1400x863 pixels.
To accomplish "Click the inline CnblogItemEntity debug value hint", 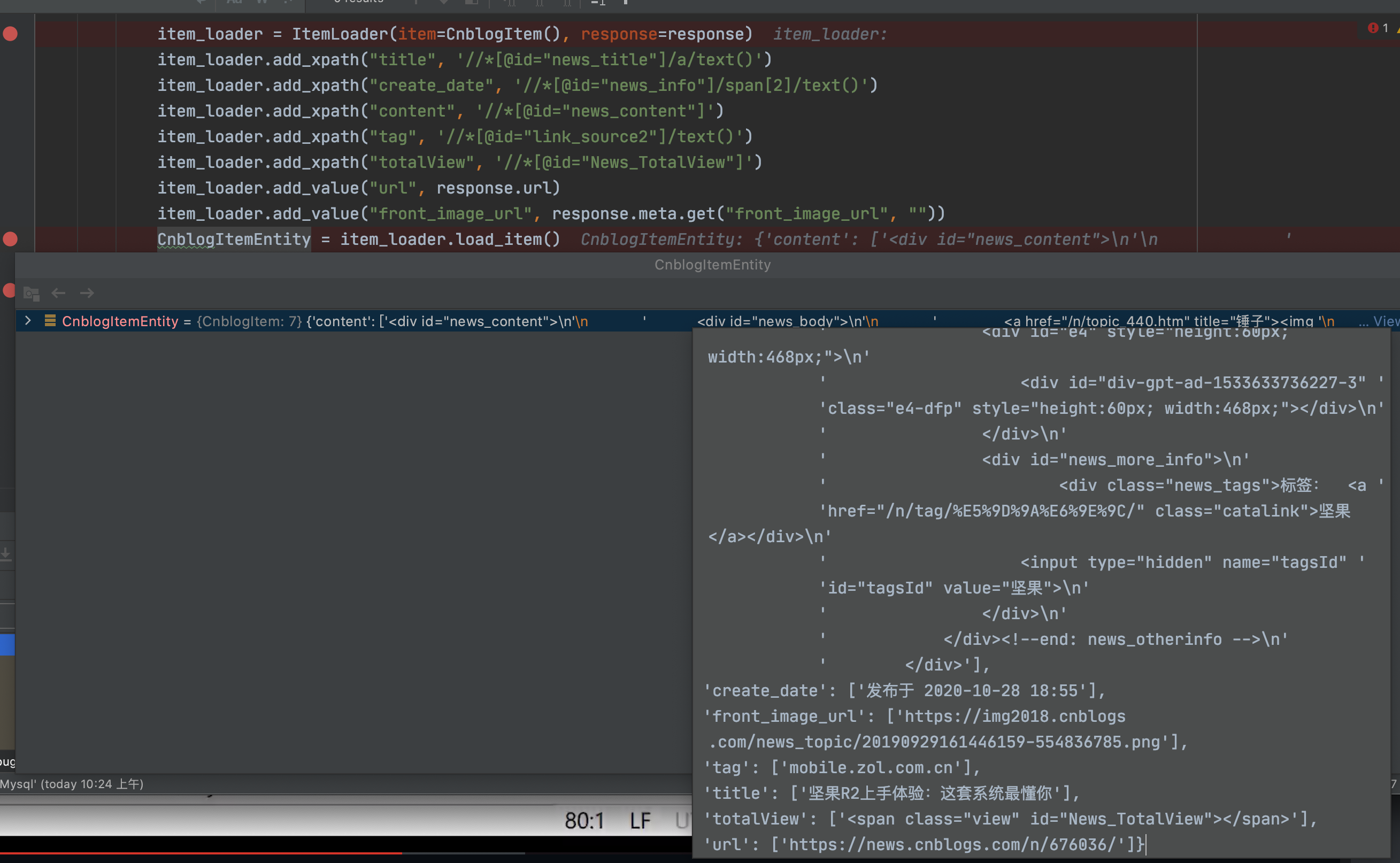I will coord(867,239).
